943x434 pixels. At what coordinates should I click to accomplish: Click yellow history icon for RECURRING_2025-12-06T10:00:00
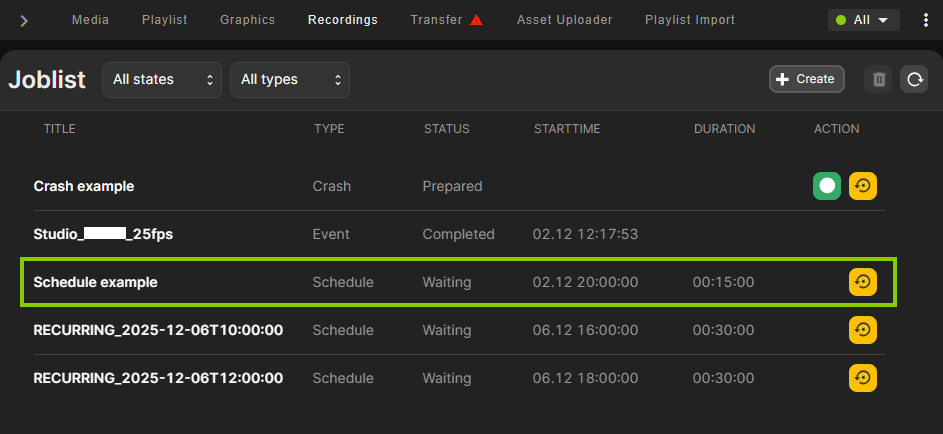[x=862, y=330]
